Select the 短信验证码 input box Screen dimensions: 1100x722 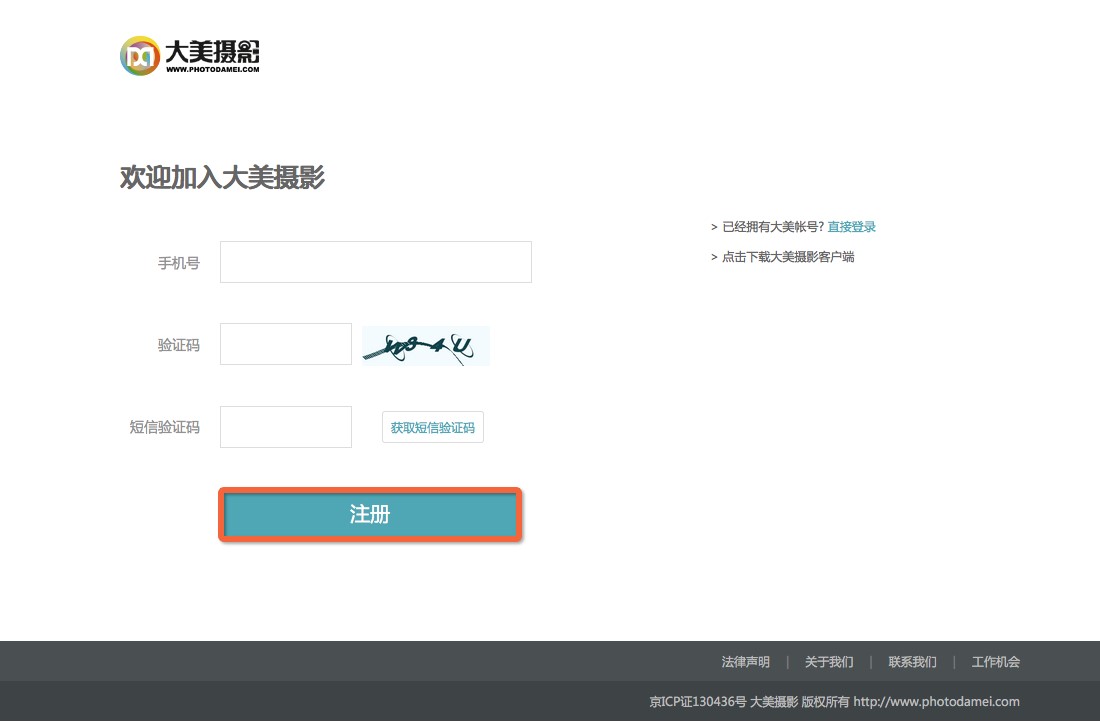tap(285, 427)
